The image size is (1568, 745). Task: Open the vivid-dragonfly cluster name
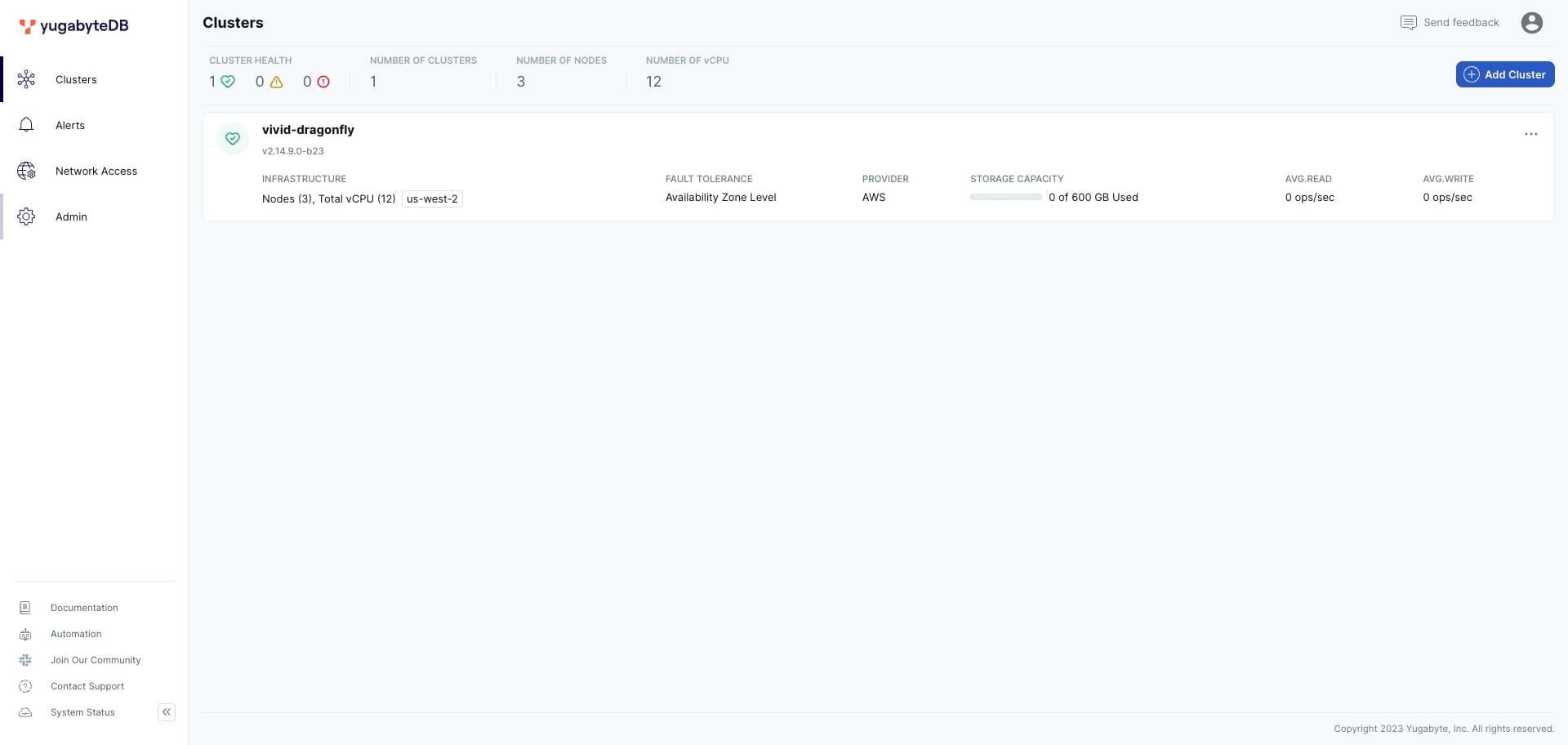click(308, 130)
